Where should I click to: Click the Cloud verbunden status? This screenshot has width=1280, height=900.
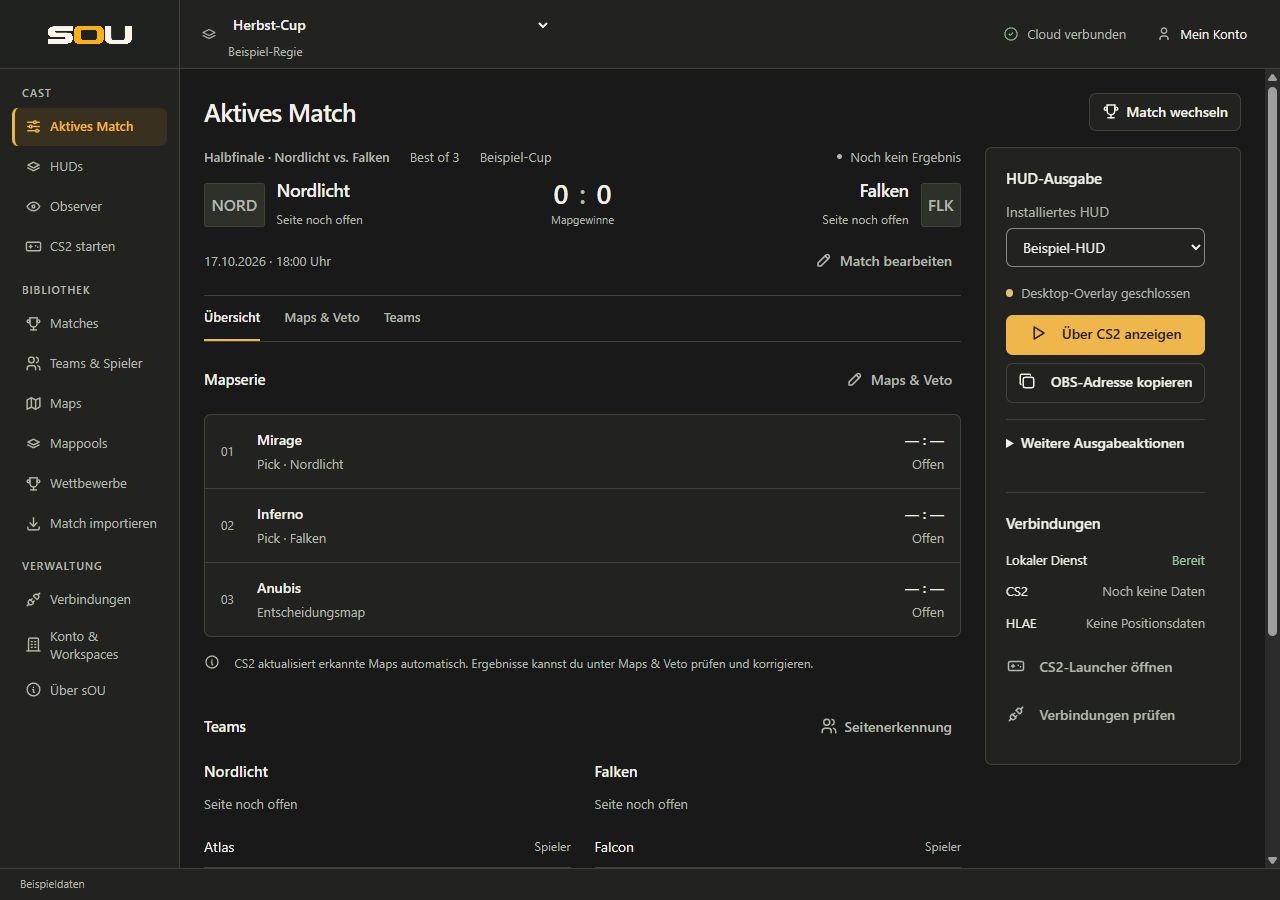(x=1065, y=34)
